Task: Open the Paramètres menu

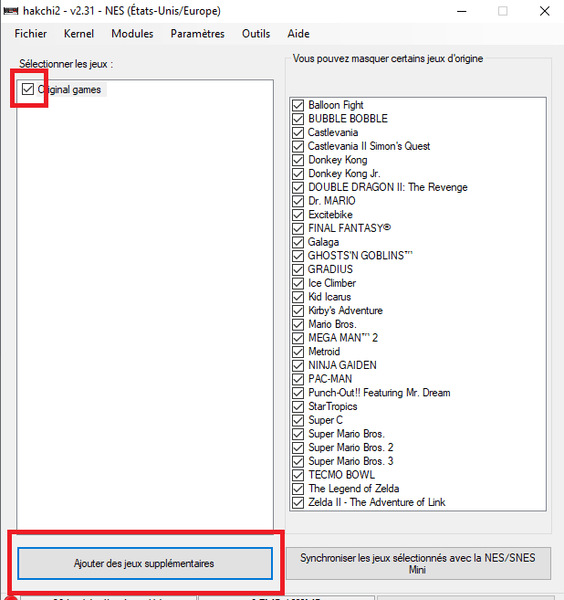Action: 197,34
